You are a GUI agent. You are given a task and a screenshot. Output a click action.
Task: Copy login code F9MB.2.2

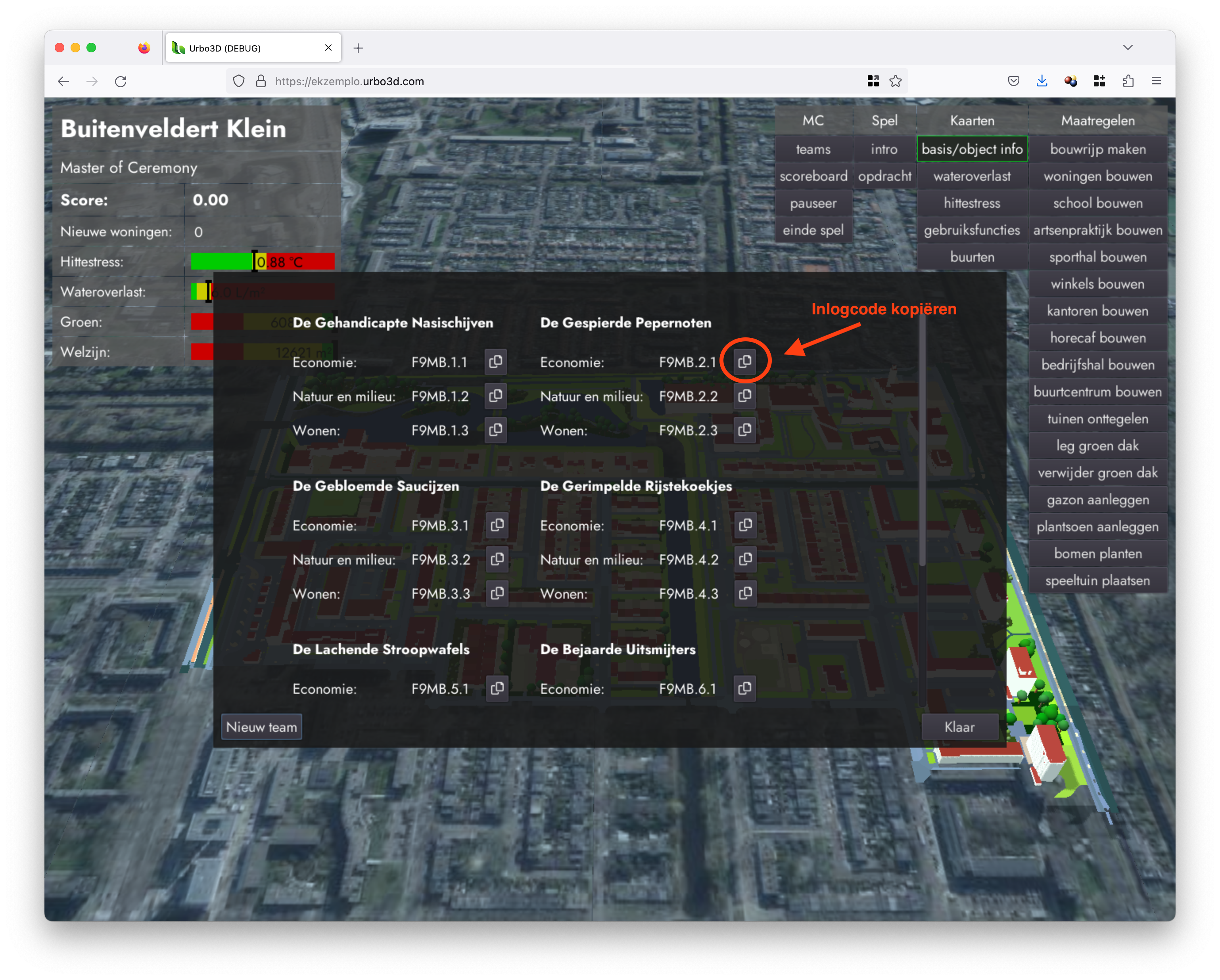coord(745,396)
